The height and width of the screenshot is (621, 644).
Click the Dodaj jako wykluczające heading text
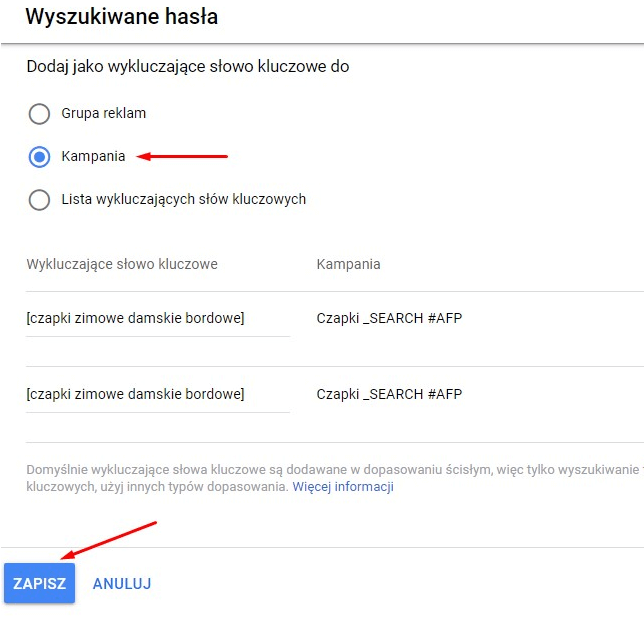[187, 67]
